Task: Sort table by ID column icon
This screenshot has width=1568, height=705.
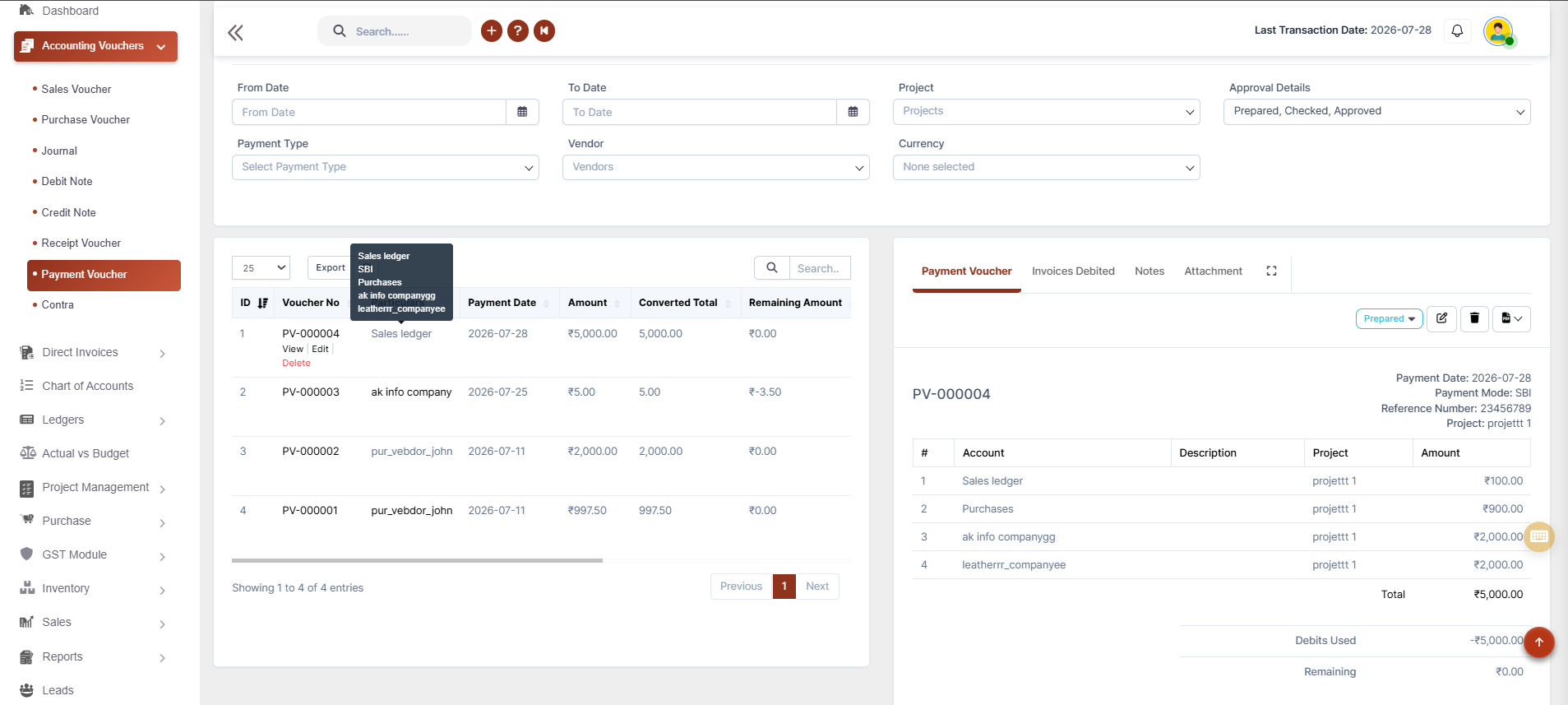Action: point(262,303)
